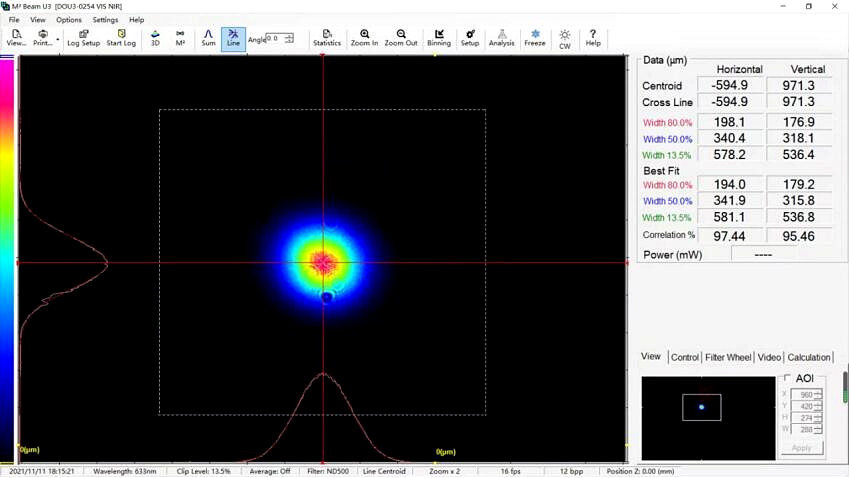Toggle the CW laser mode
Viewport: 849px width, 478px height.
click(565, 39)
